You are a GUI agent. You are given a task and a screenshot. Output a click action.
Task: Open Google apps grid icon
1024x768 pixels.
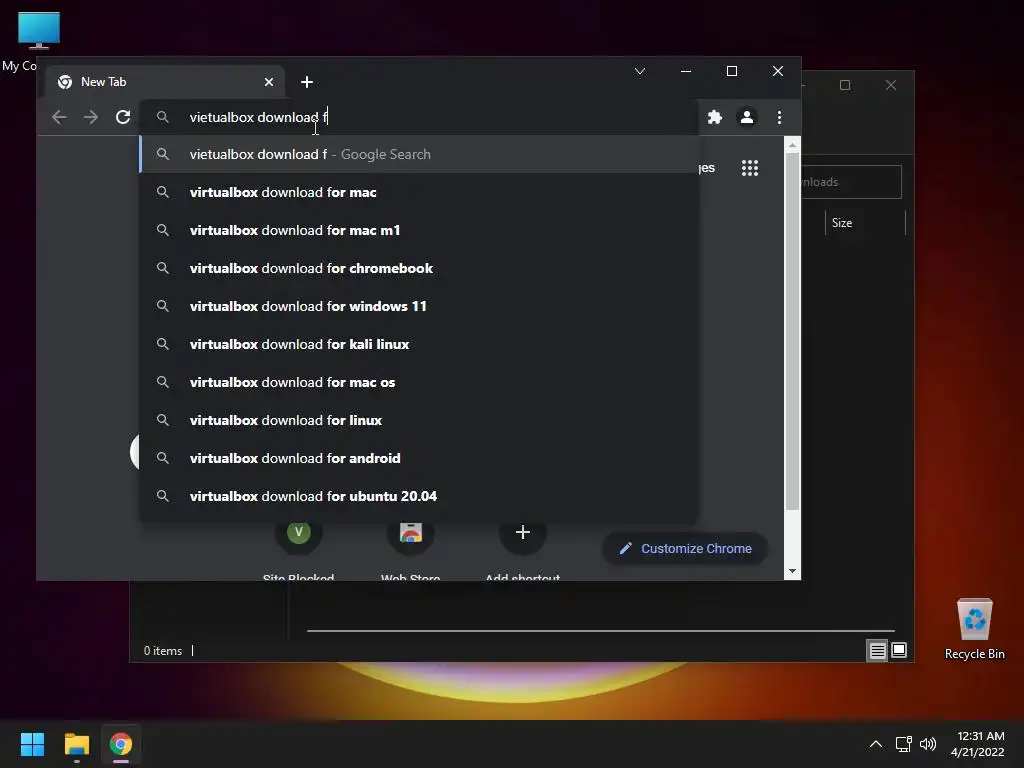tap(750, 168)
